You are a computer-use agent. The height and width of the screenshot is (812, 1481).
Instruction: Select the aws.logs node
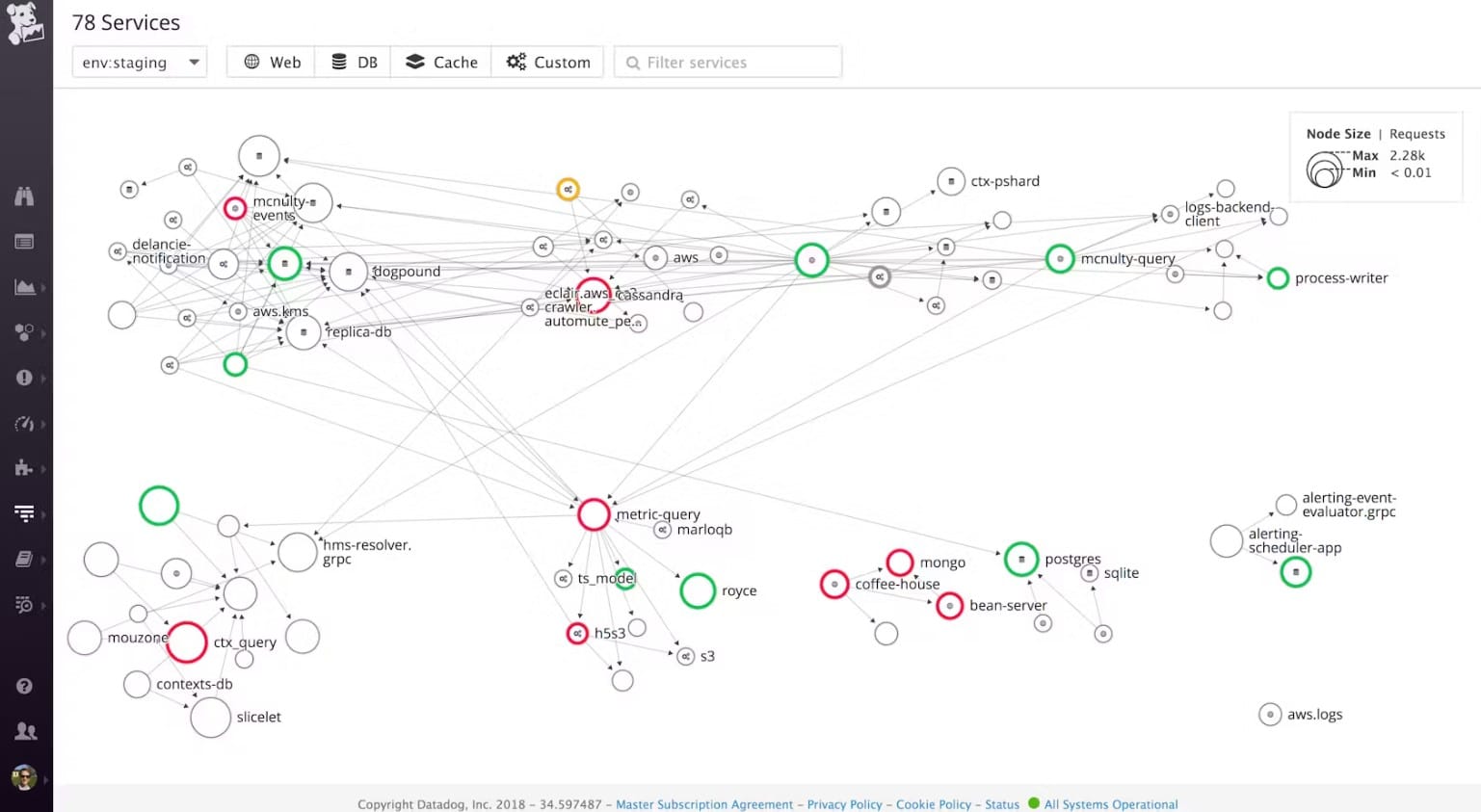pyautogui.click(x=1270, y=714)
